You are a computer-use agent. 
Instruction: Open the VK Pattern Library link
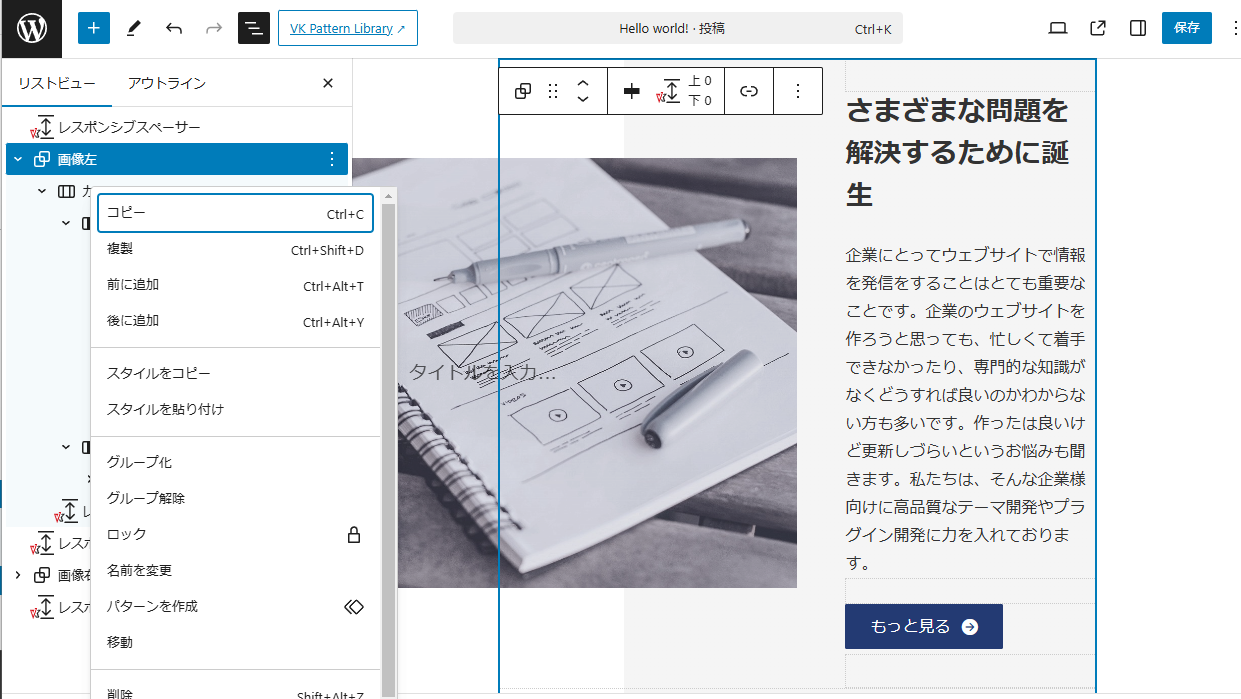(348, 28)
